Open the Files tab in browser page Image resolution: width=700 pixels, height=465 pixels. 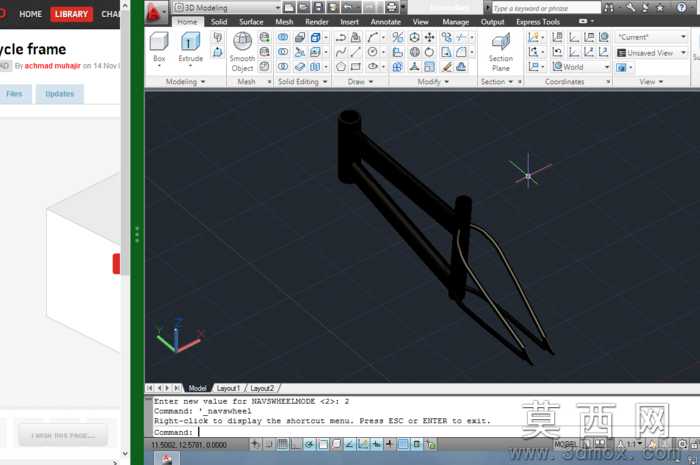point(14,94)
